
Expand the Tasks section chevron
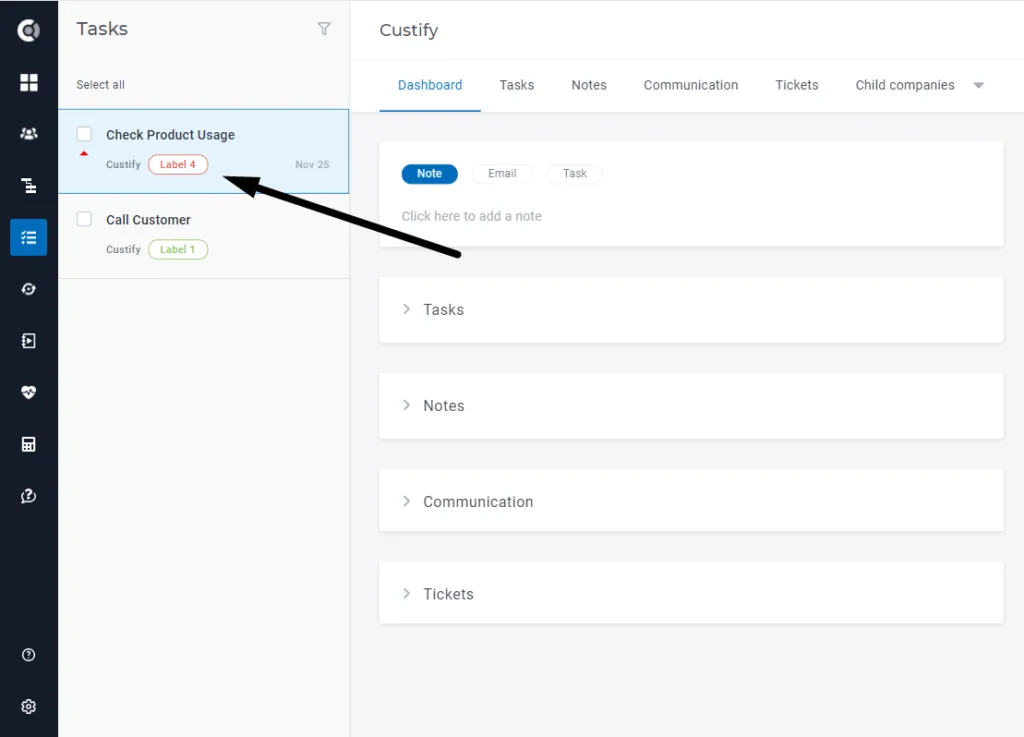(406, 309)
